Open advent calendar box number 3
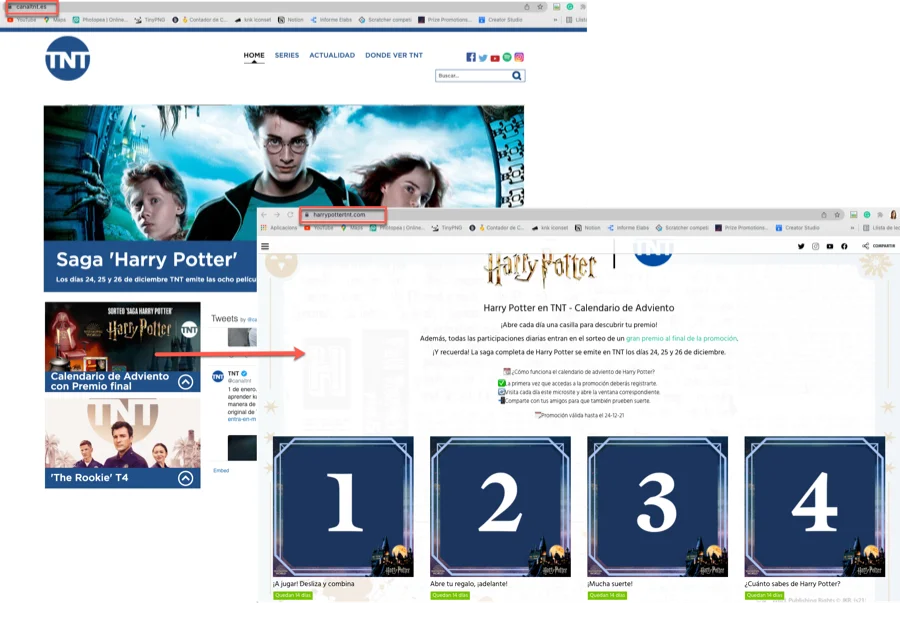The width and height of the screenshot is (900, 622). (658, 506)
